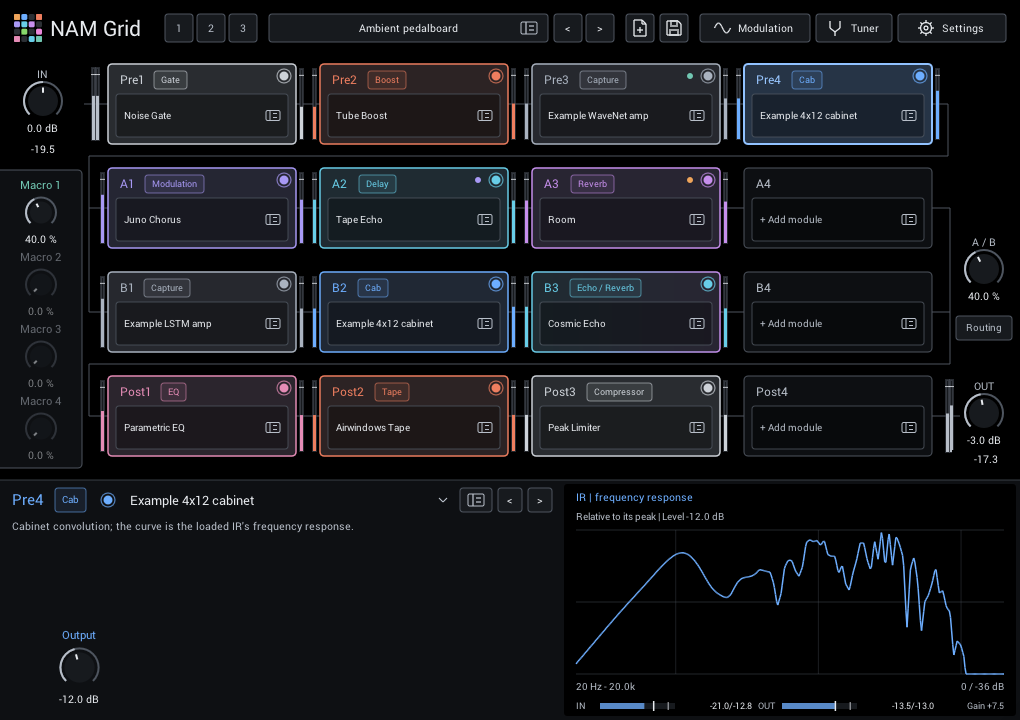Open browser icon for Noise Gate module
This screenshot has width=1020, height=720.
tap(273, 116)
